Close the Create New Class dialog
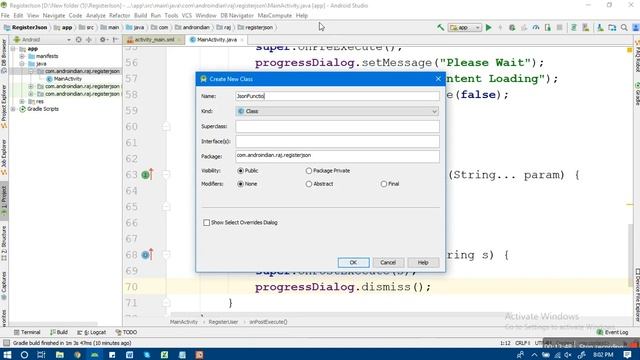Image resolution: width=640 pixels, height=360 pixels. [438, 79]
